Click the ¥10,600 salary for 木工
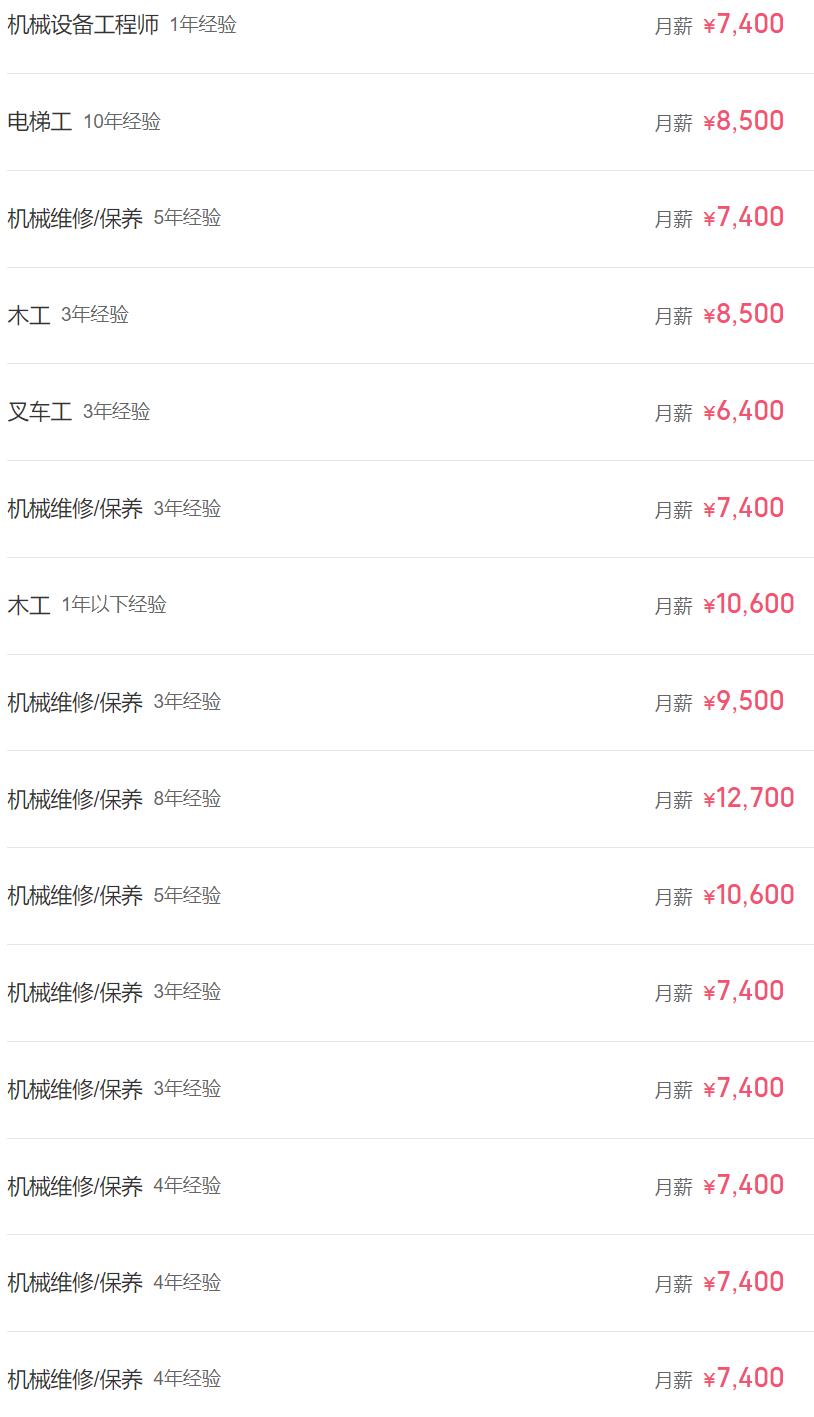This screenshot has height=1417, width=814. (748, 604)
